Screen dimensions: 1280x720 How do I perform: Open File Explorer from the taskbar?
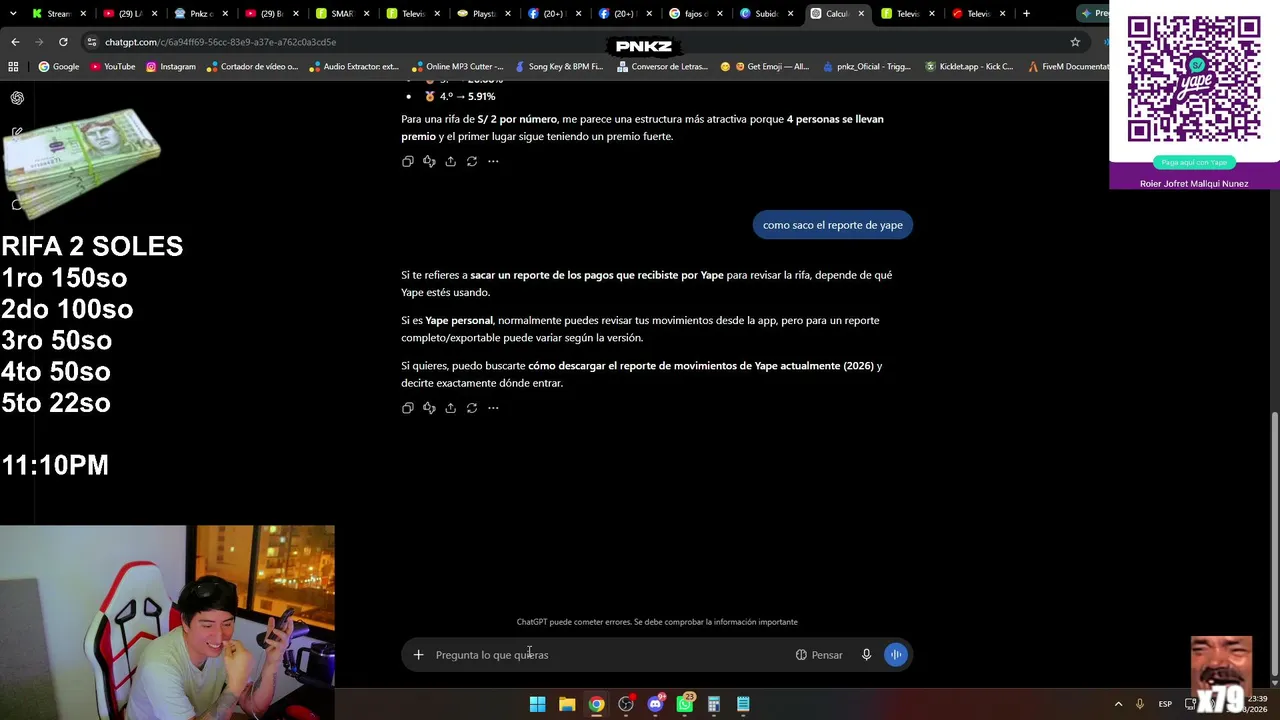point(567,704)
